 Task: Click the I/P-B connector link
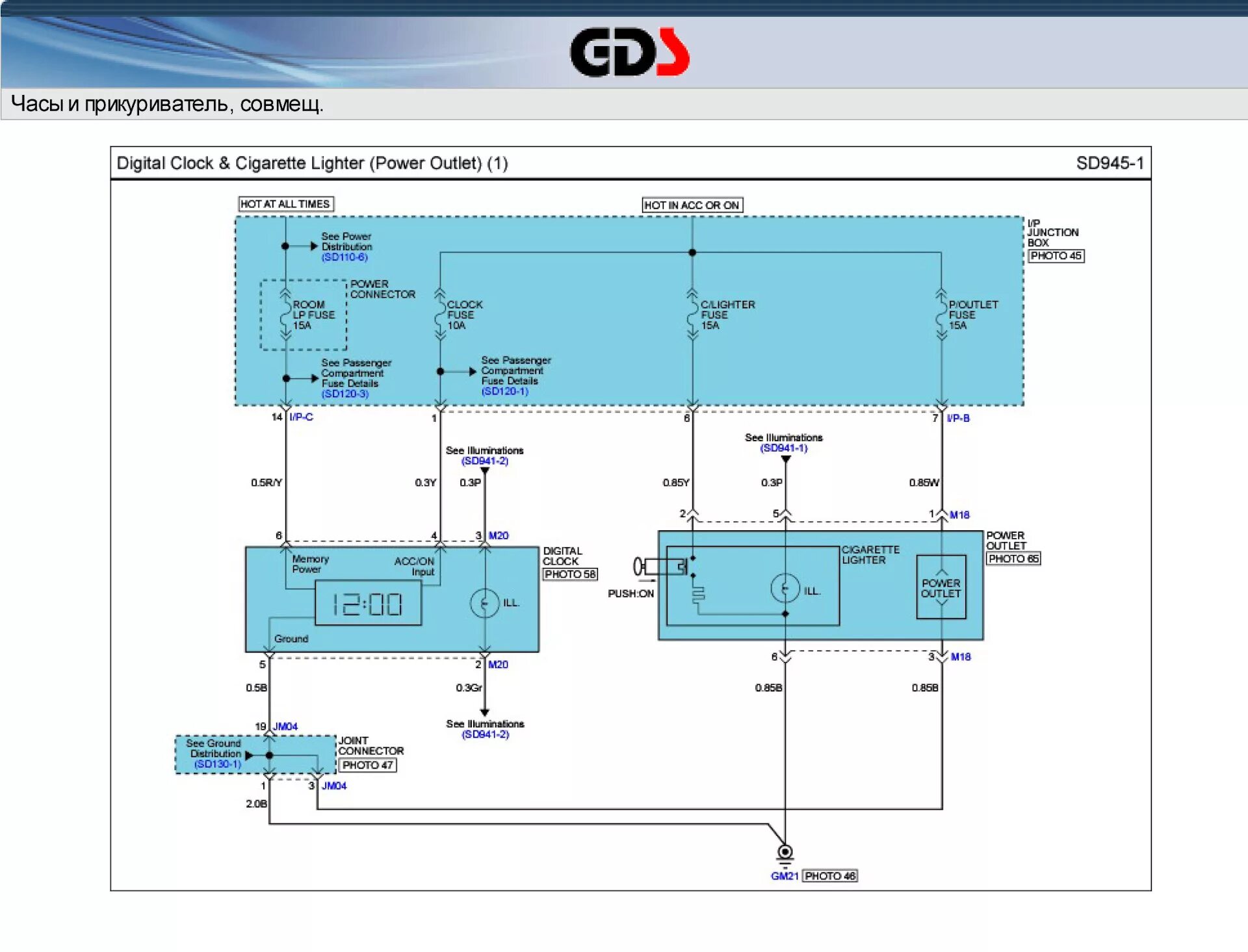[958, 418]
